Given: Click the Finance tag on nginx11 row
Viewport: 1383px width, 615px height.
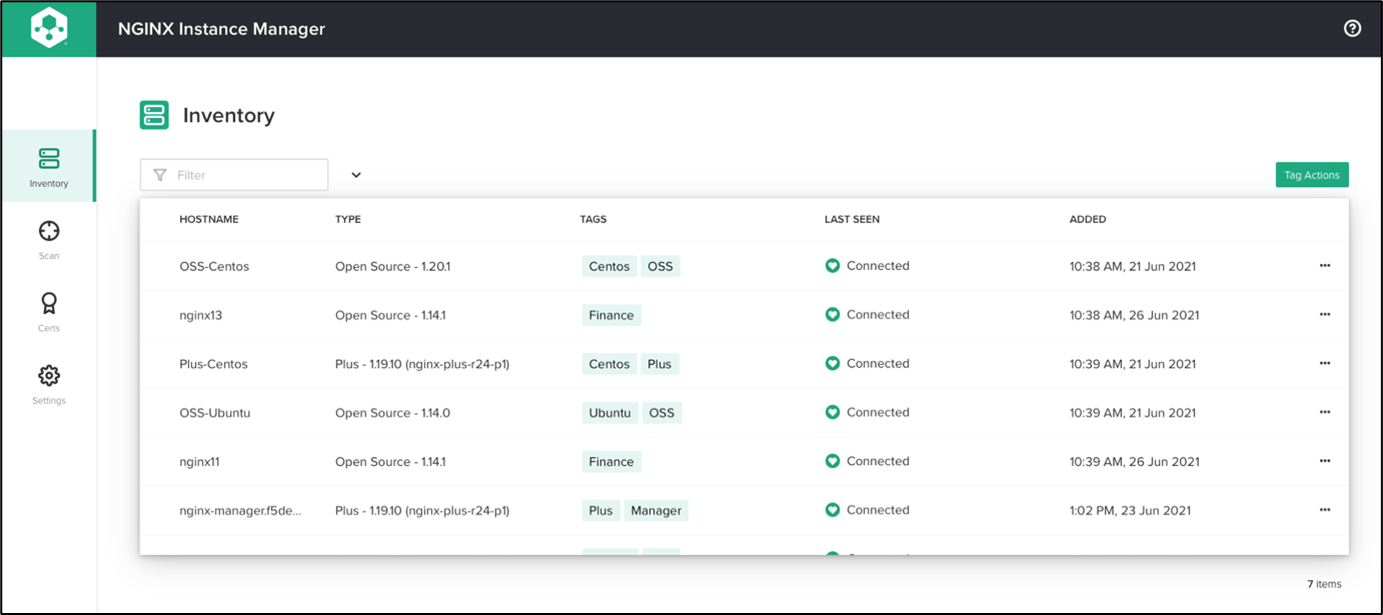Looking at the screenshot, I should pos(611,462).
